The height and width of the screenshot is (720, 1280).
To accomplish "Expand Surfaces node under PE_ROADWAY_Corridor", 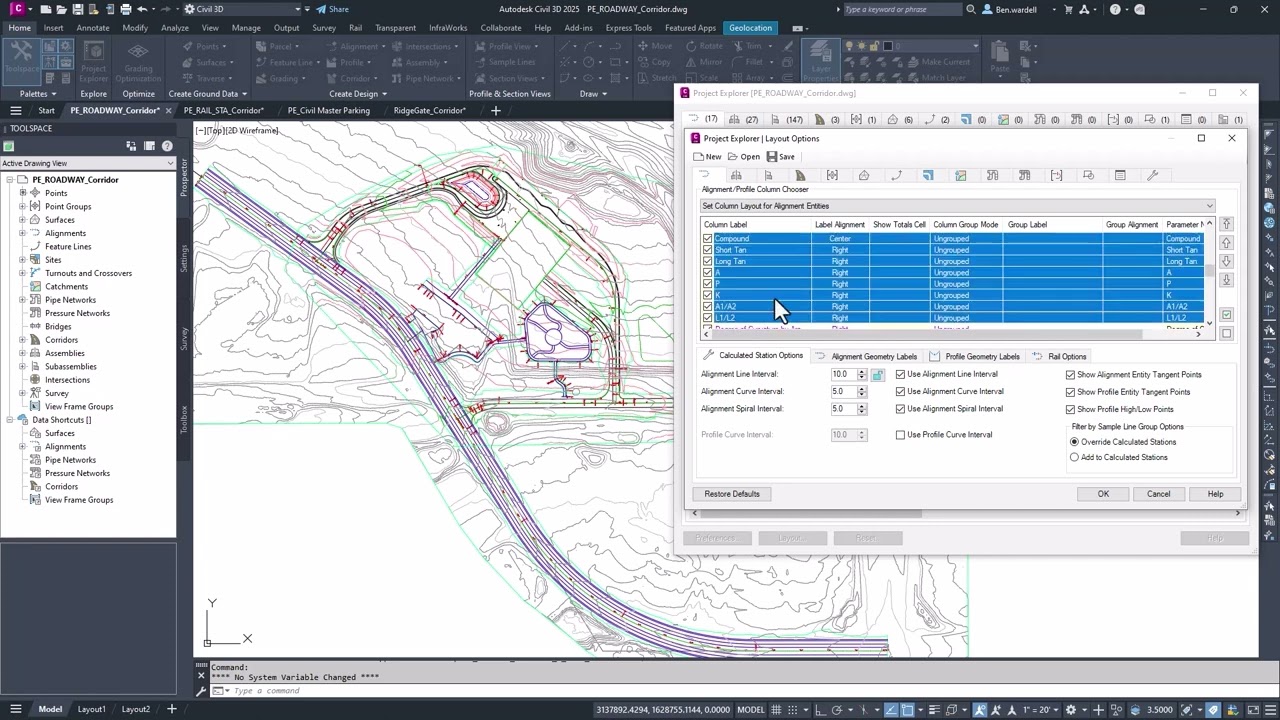I will [x=22, y=220].
